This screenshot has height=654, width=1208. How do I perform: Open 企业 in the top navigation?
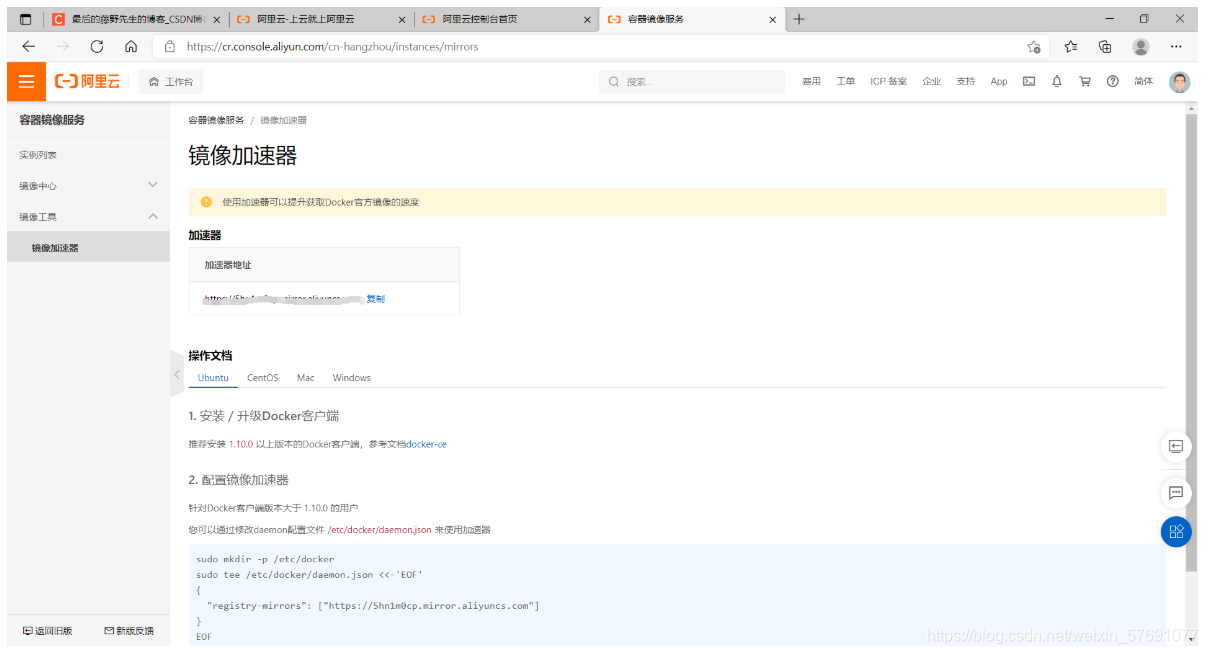click(x=932, y=82)
